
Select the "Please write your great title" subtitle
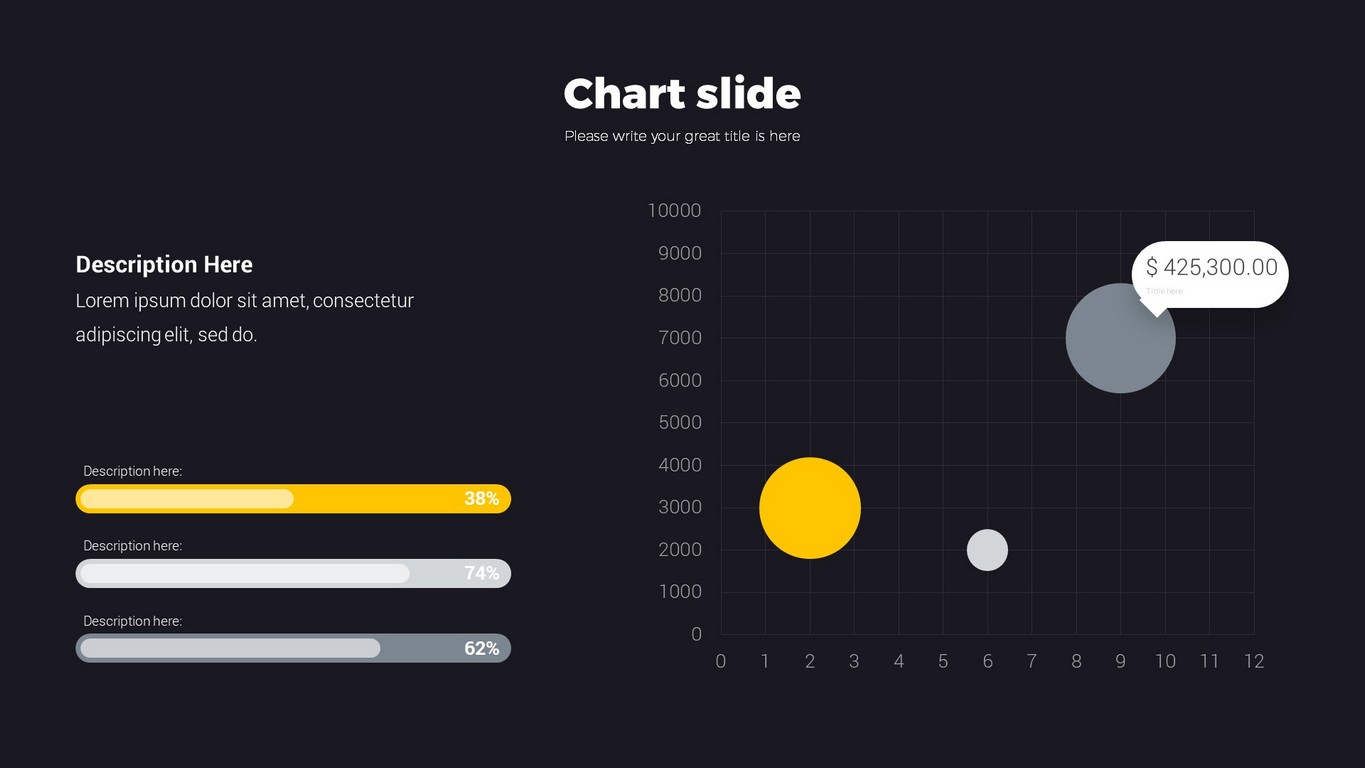click(x=682, y=136)
